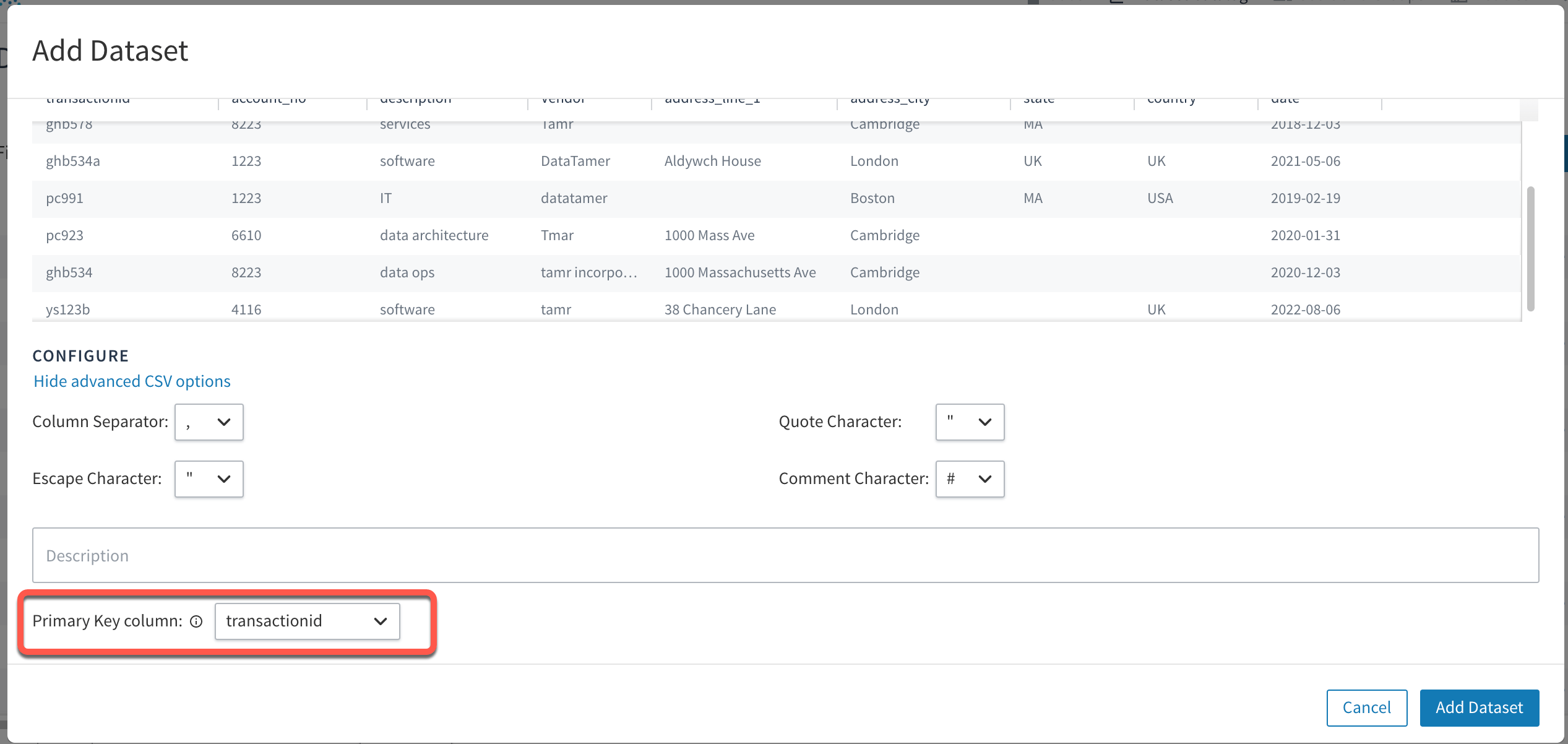Viewport: 1568px width, 744px height.
Task: Click the DataTamer vendor cell
Action: click(575, 162)
